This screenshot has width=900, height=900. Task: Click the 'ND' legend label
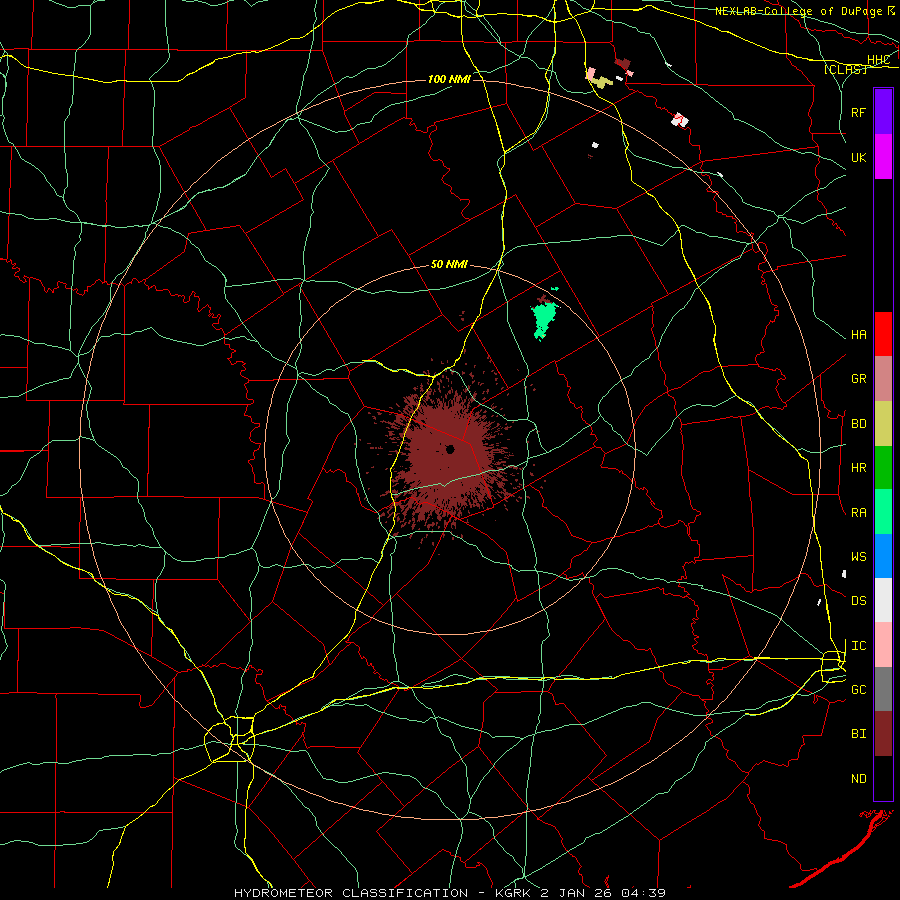[x=859, y=779]
